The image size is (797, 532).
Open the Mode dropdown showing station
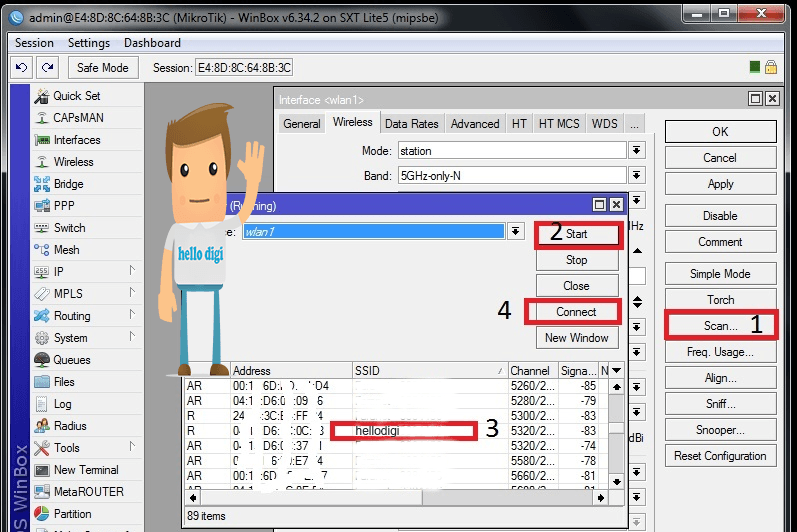(636, 150)
